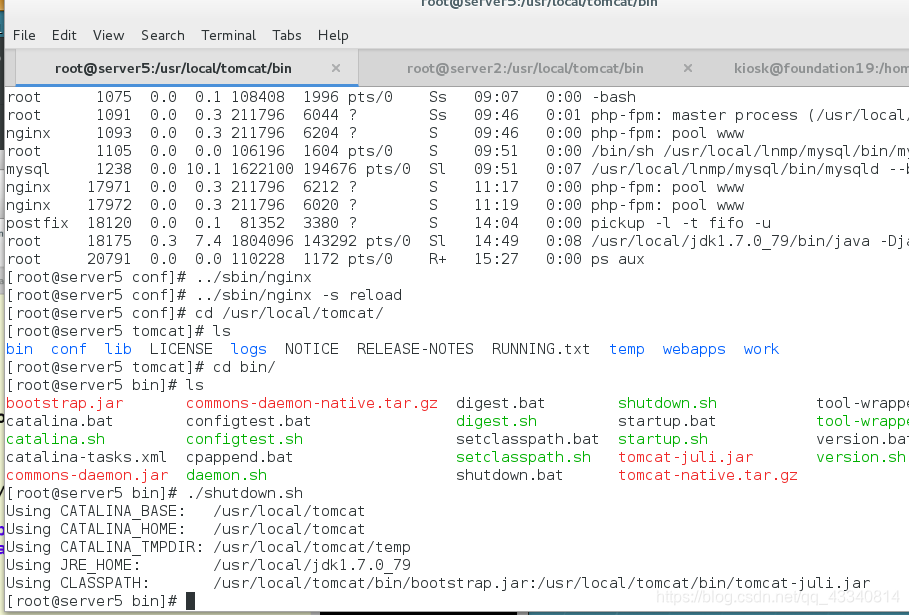Viewport: 909px width, 615px height.
Task: Open the Terminal menu
Action: pos(228,35)
